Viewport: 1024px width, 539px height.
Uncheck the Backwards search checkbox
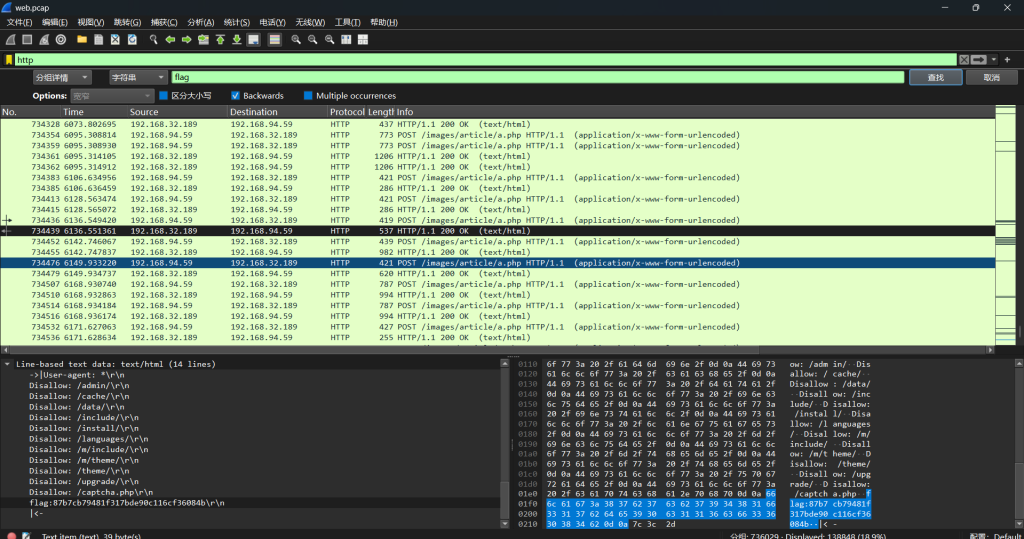pos(236,96)
